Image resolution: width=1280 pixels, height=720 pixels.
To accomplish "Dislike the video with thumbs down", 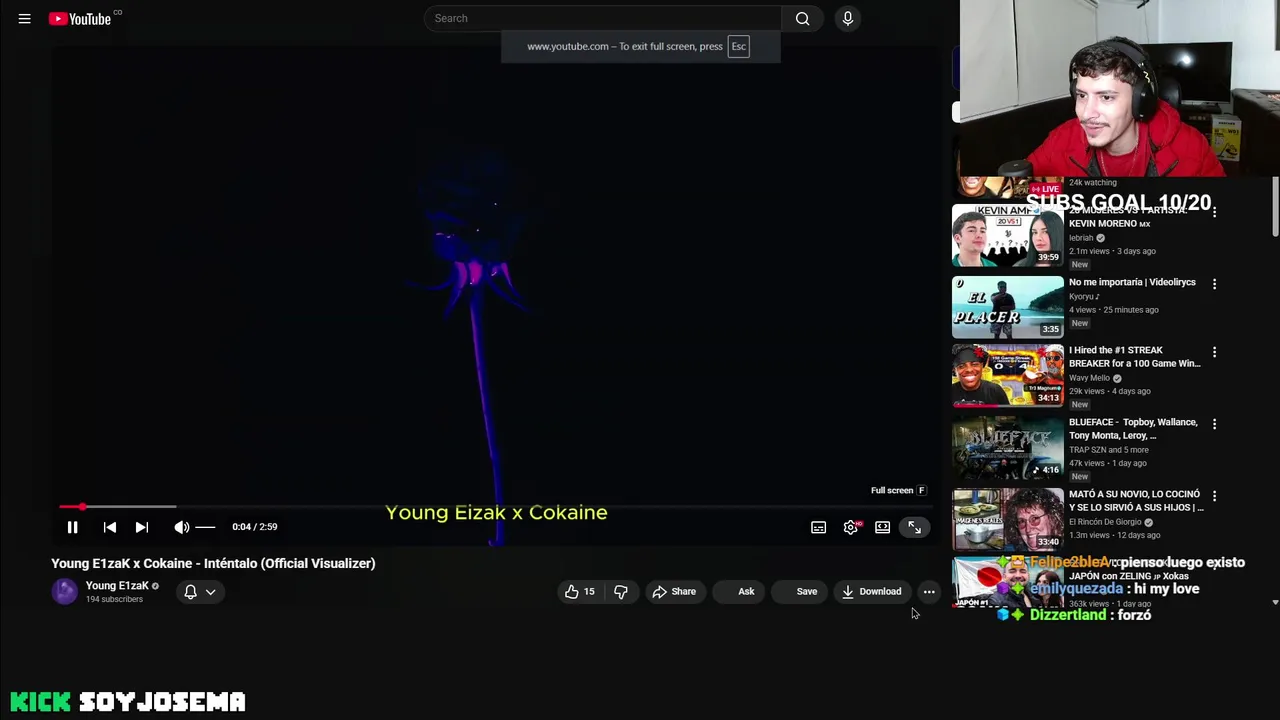I will 620,591.
